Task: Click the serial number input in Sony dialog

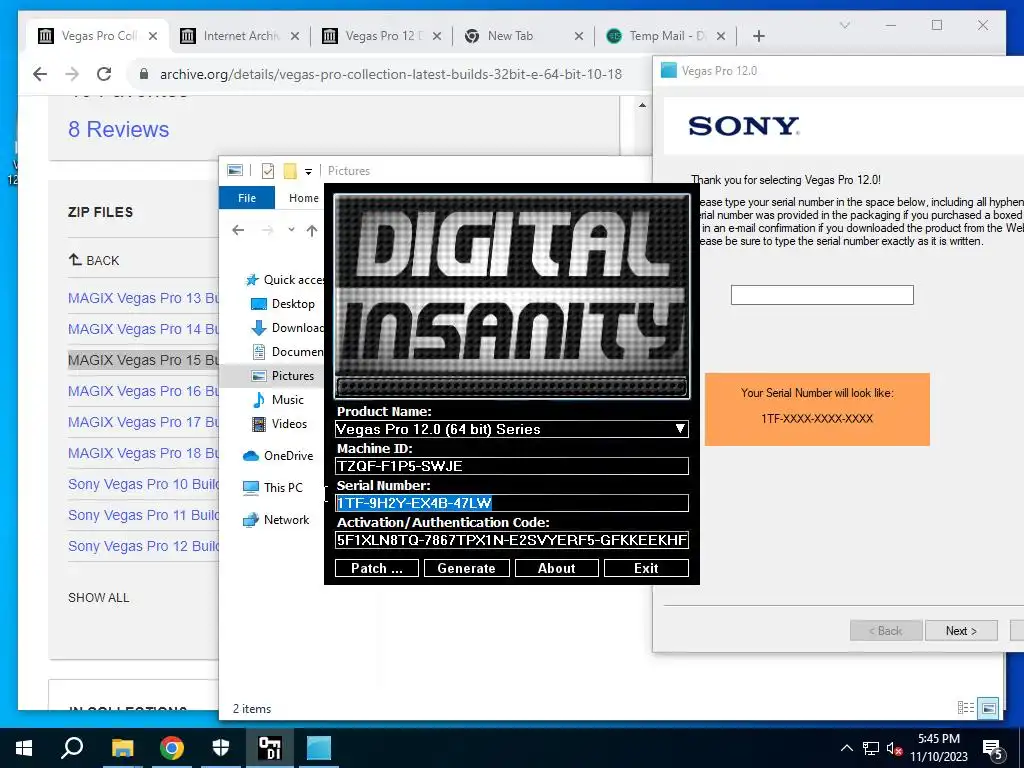Action: [x=822, y=295]
